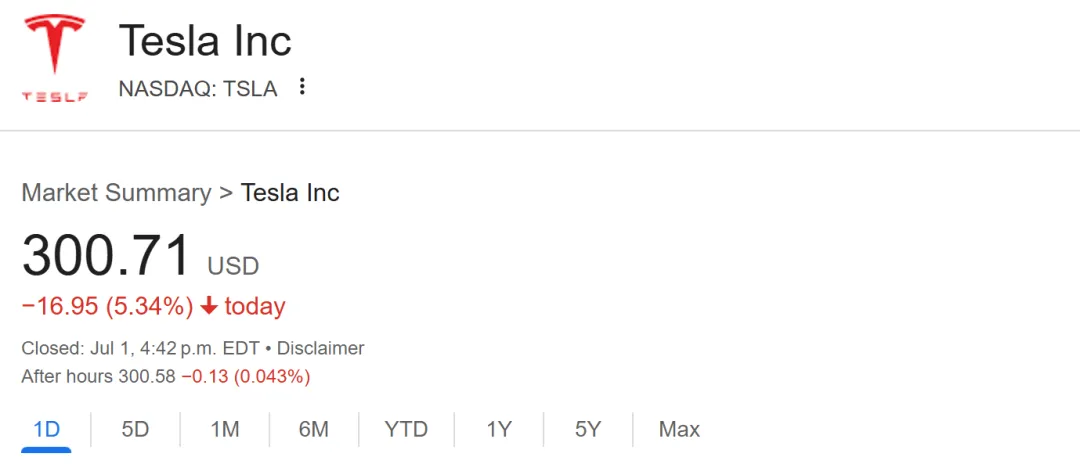This screenshot has height=475, width=1080.
Task: Click the Tesla Inc title heading
Action: tap(205, 41)
